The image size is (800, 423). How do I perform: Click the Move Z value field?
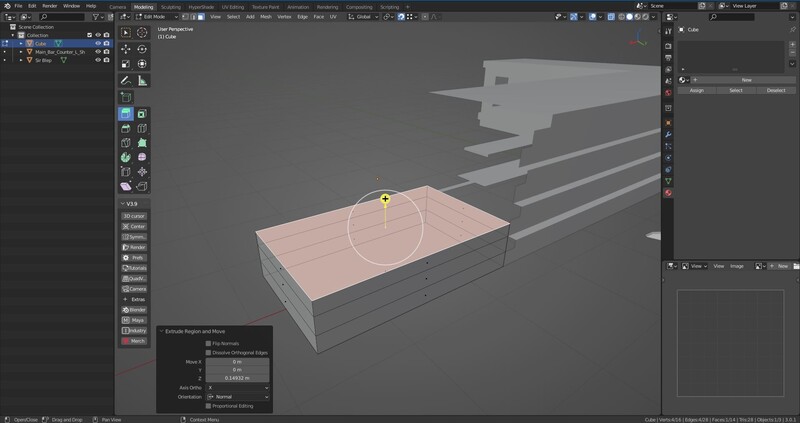[x=237, y=378]
